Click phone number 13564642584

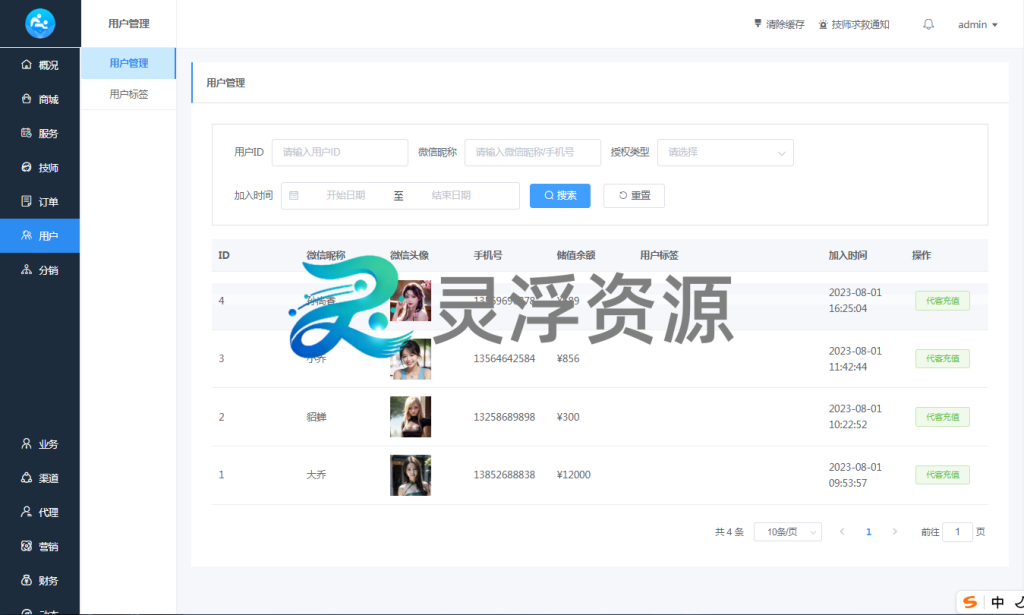pos(504,358)
